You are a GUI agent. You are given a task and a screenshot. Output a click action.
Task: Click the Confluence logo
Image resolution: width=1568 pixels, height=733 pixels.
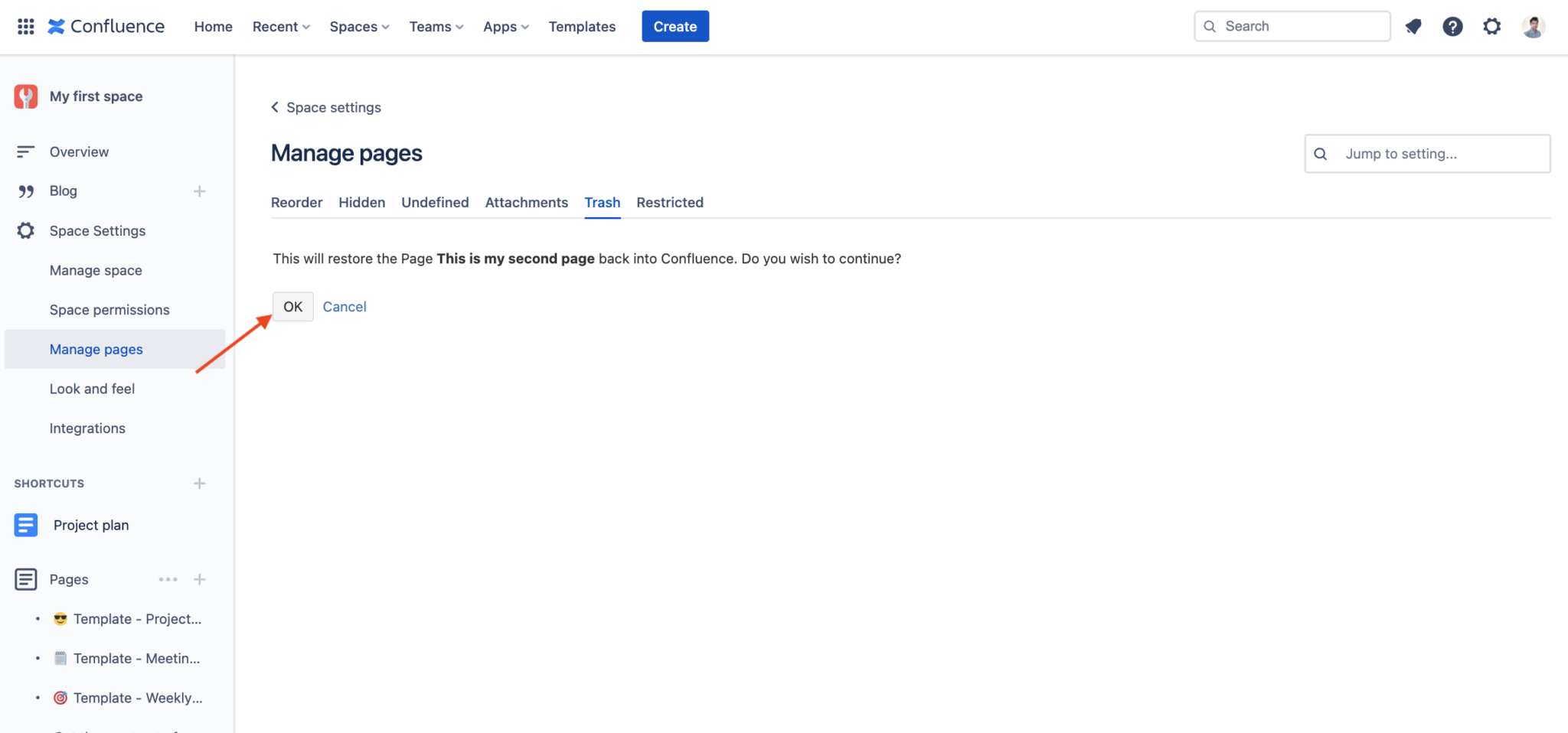click(106, 25)
